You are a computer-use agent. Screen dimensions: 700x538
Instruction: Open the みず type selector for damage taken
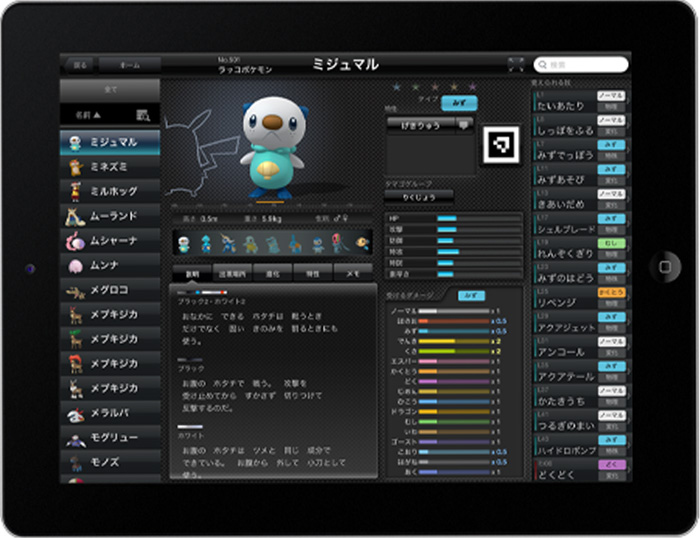[471, 295]
